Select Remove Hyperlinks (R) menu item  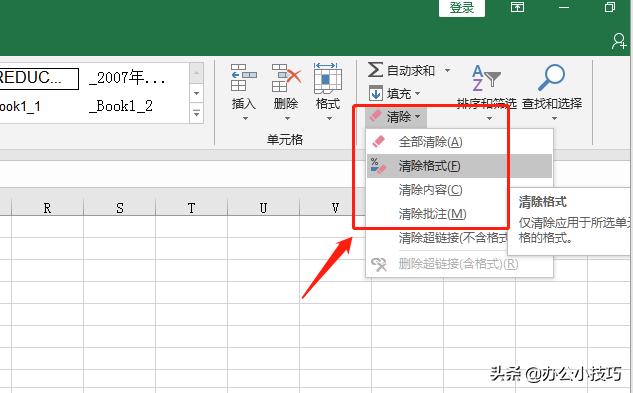459,264
